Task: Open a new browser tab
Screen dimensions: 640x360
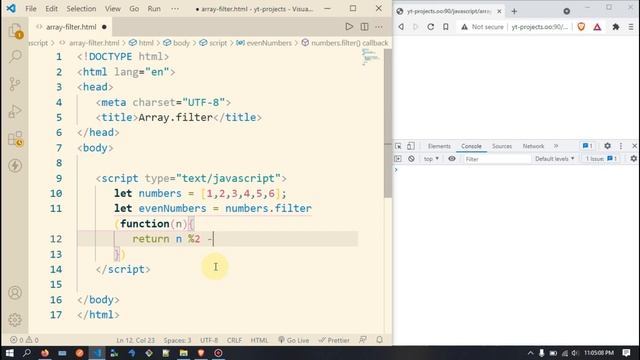Action: pyautogui.click(x=514, y=11)
